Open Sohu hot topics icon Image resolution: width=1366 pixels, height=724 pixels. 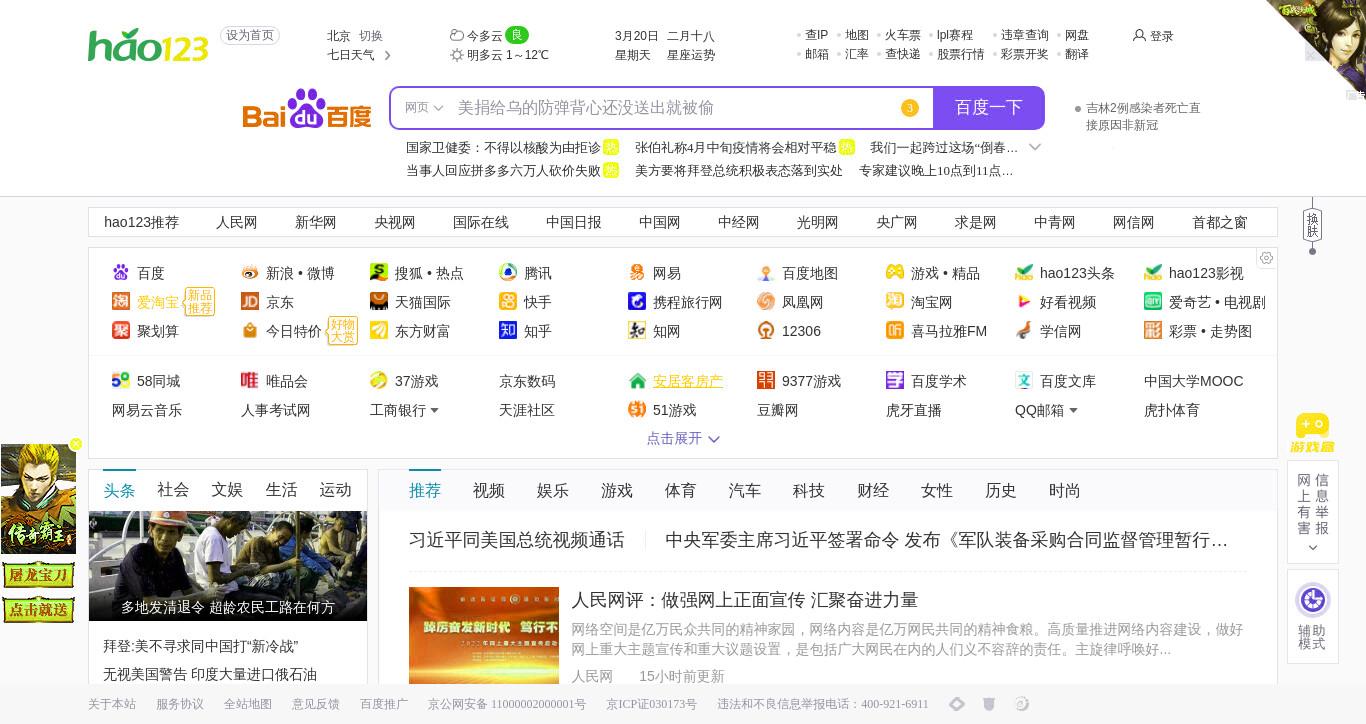379,272
